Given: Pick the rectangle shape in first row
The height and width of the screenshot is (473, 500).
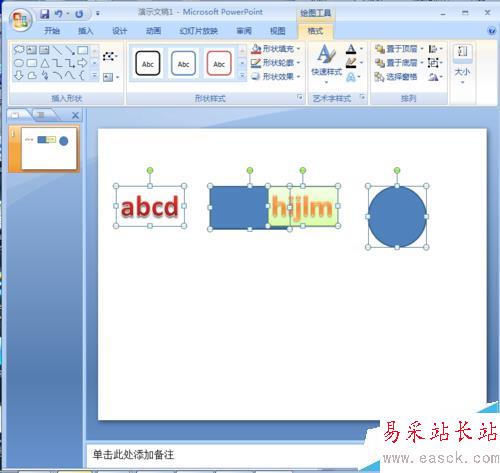Looking at the screenshot, I should point(82,50).
